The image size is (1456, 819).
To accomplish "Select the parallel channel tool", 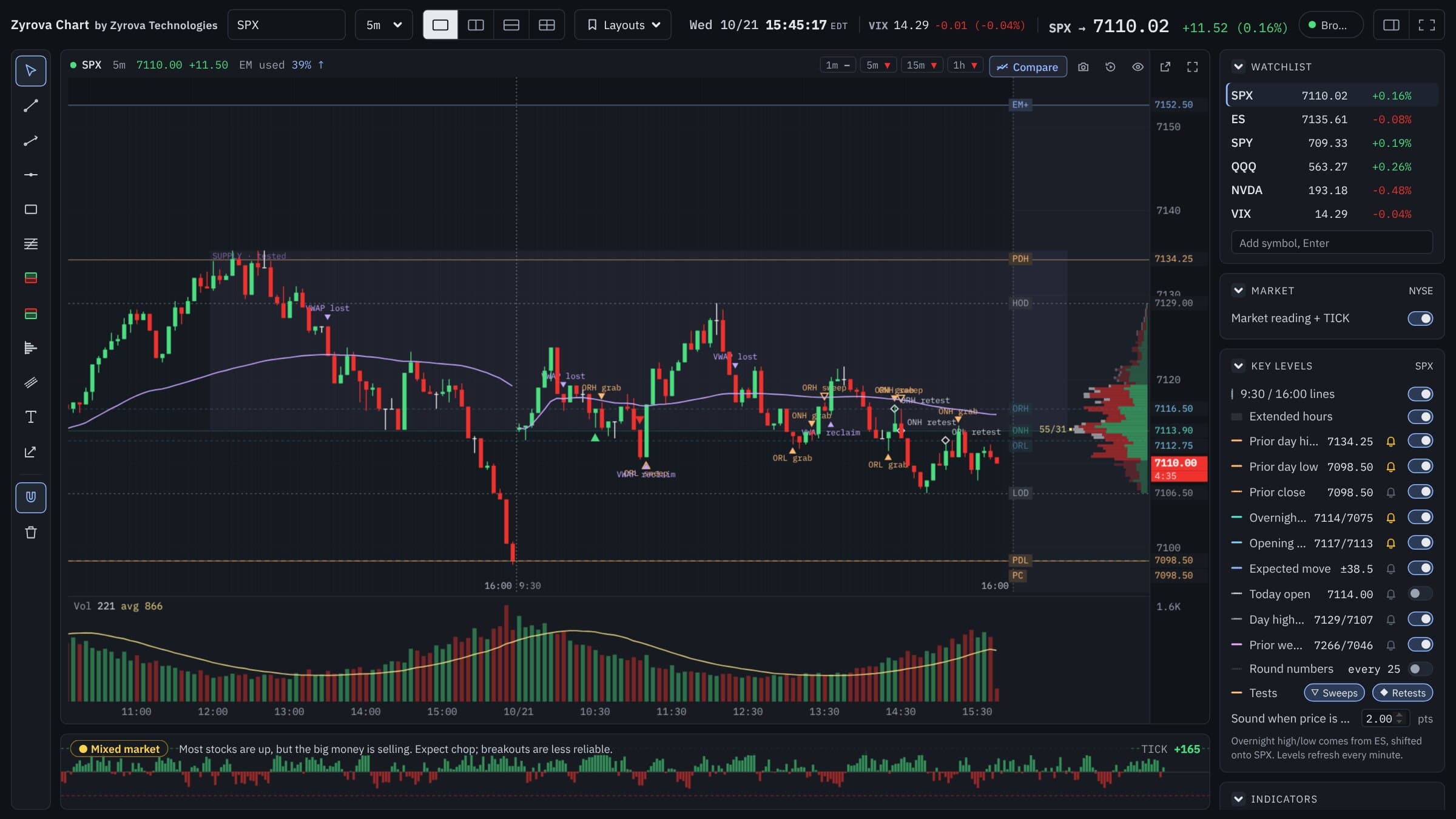I will [x=30, y=382].
